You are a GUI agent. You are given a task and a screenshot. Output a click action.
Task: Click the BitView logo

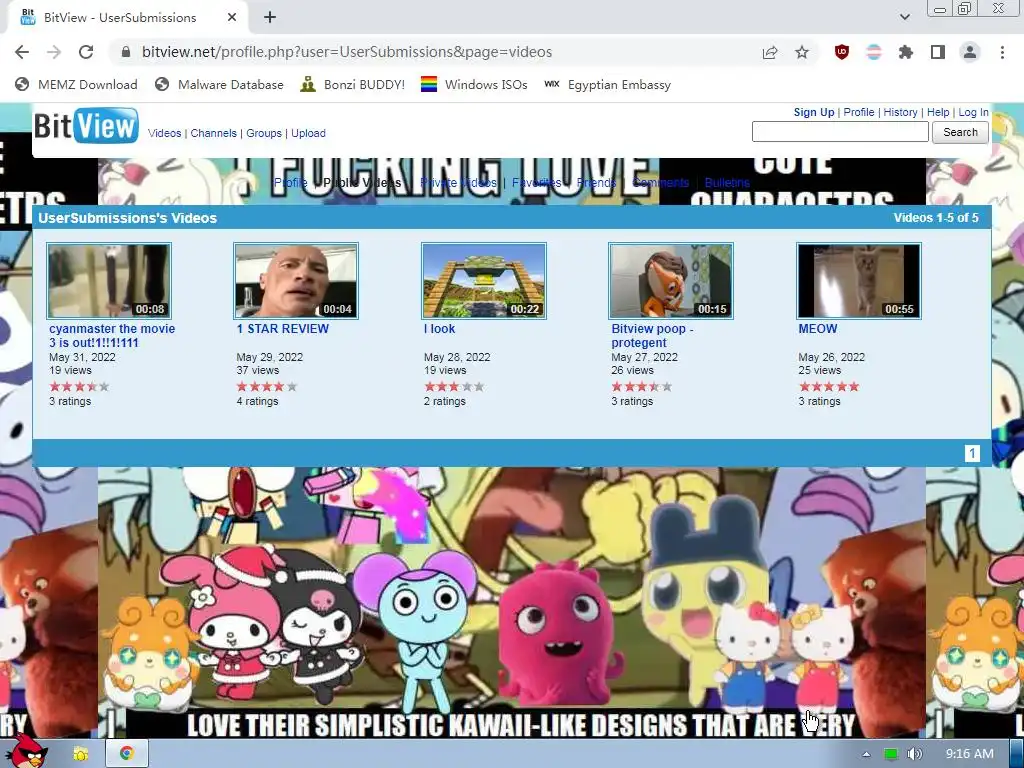click(x=86, y=125)
